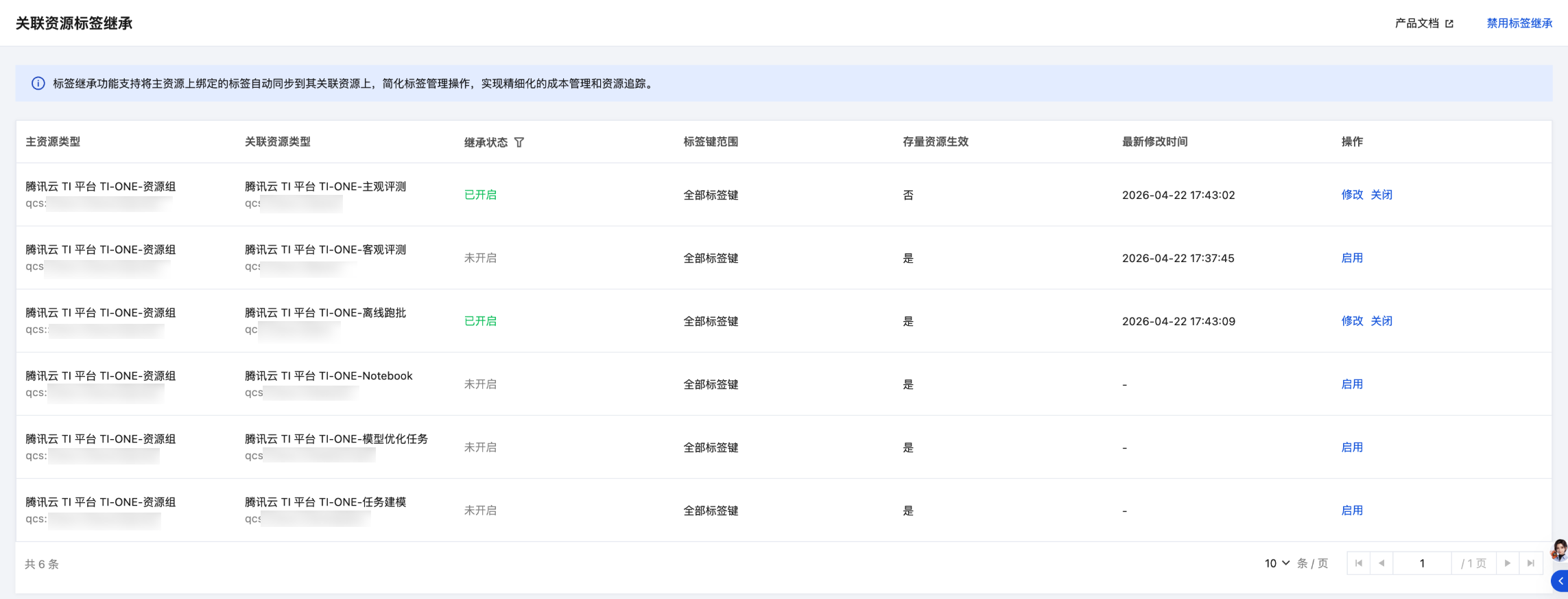Open the customer service avatar widget
The width and height of the screenshot is (1568, 599).
pyautogui.click(x=1560, y=550)
